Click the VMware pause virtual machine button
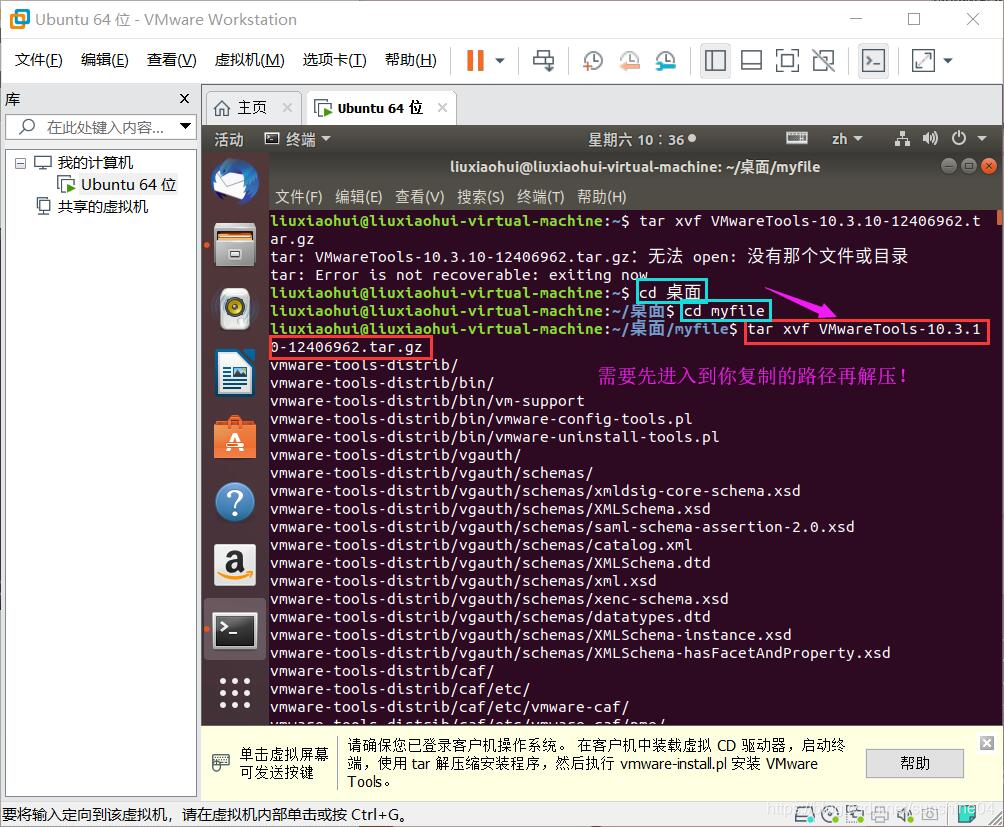 tap(475, 61)
